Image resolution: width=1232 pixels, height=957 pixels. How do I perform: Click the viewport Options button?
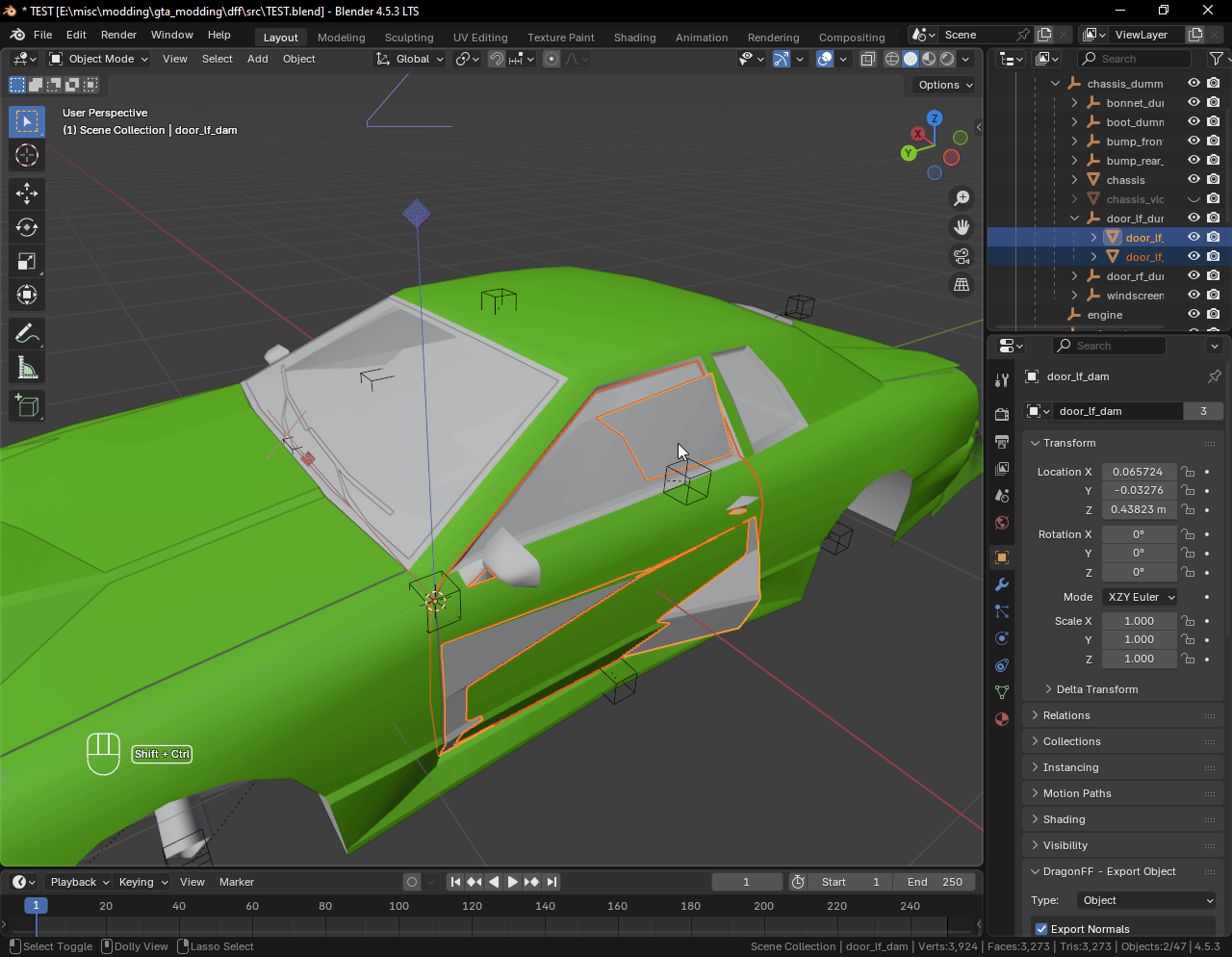944,85
